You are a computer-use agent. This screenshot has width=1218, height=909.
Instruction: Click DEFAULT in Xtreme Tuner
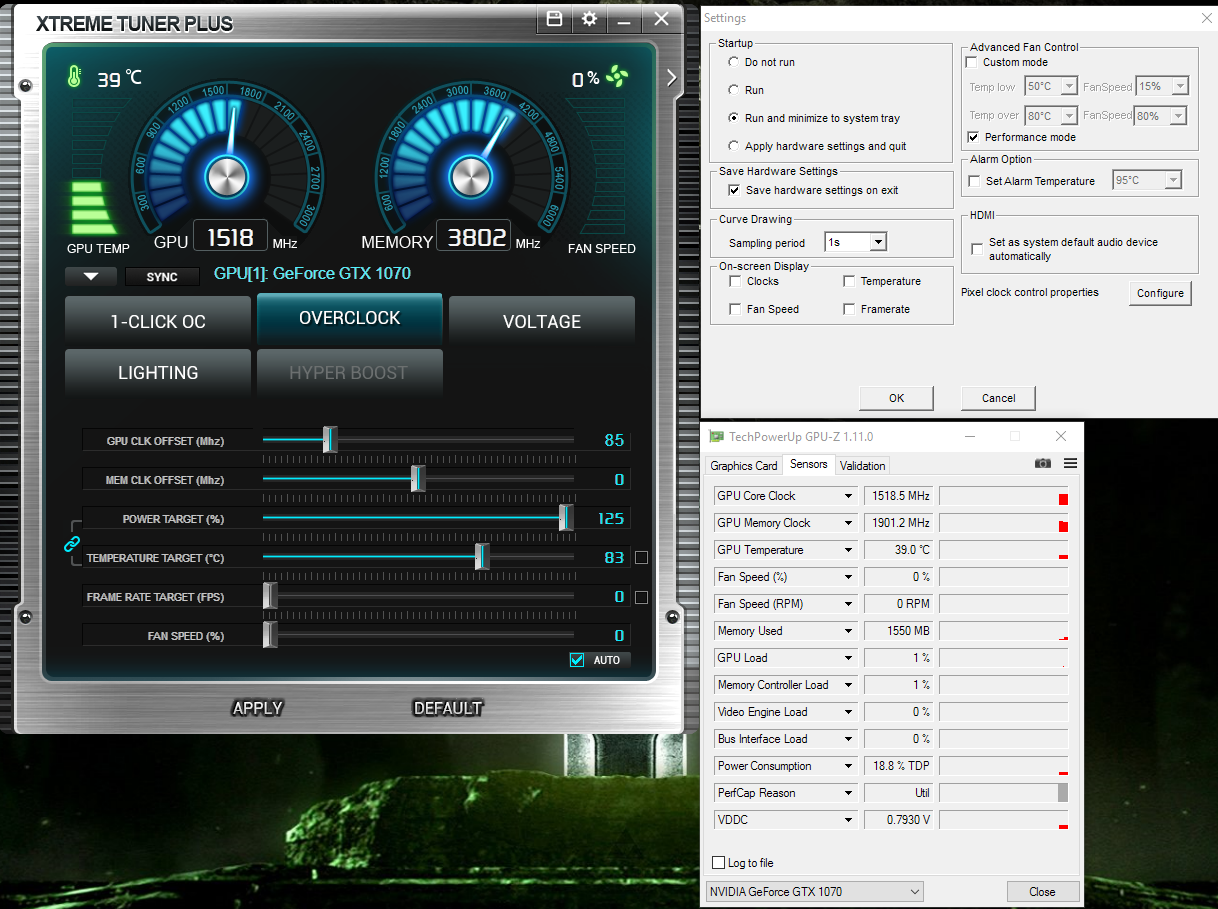448,708
